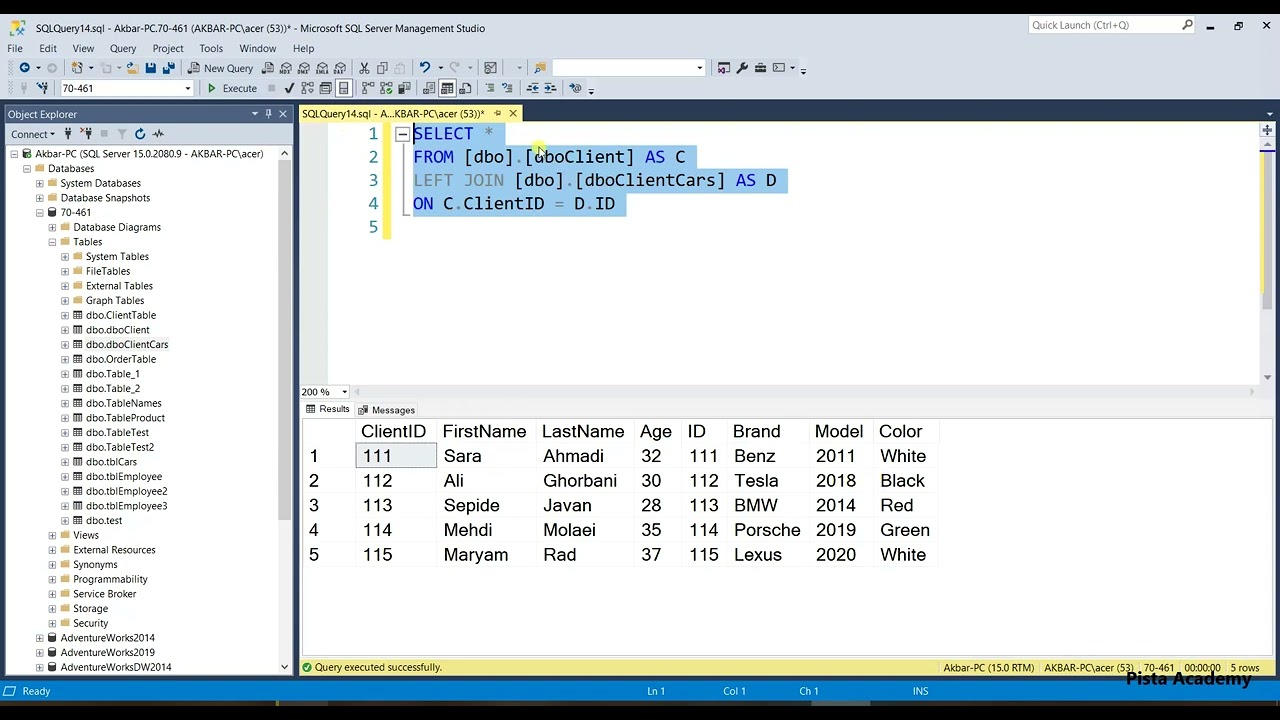Open the File menu
Screen dimensions: 1280x720
point(15,48)
